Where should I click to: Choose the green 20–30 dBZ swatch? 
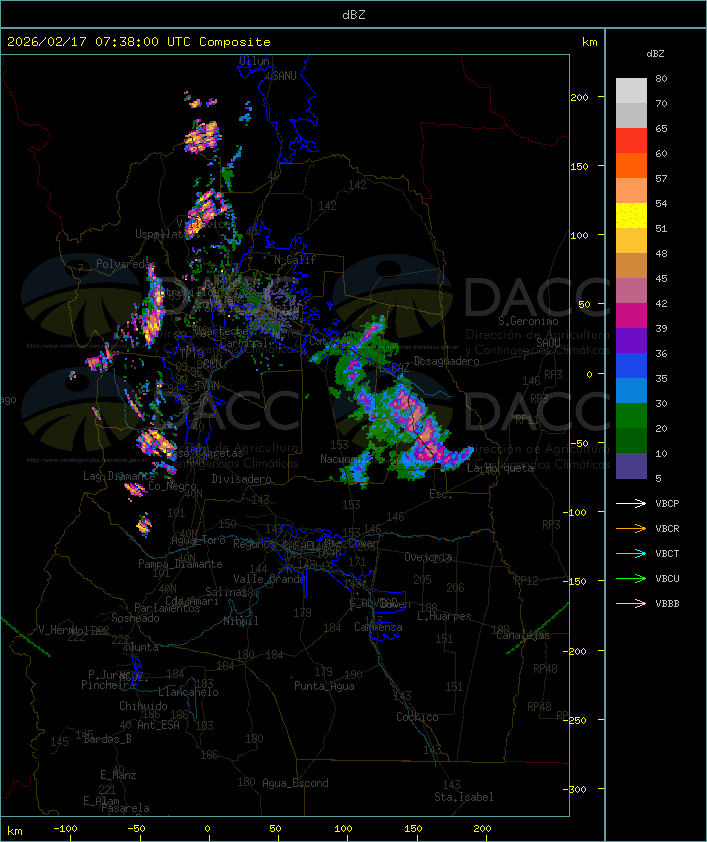pyautogui.click(x=631, y=416)
